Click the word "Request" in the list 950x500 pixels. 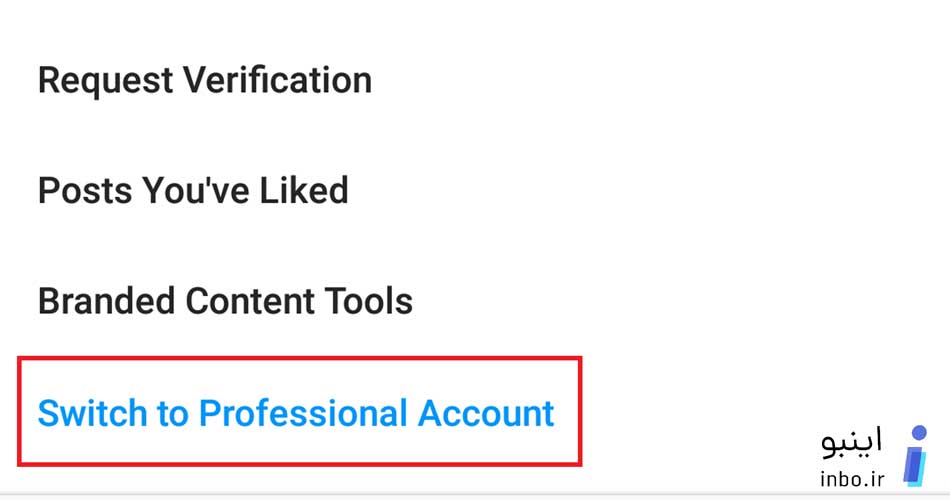coord(105,81)
